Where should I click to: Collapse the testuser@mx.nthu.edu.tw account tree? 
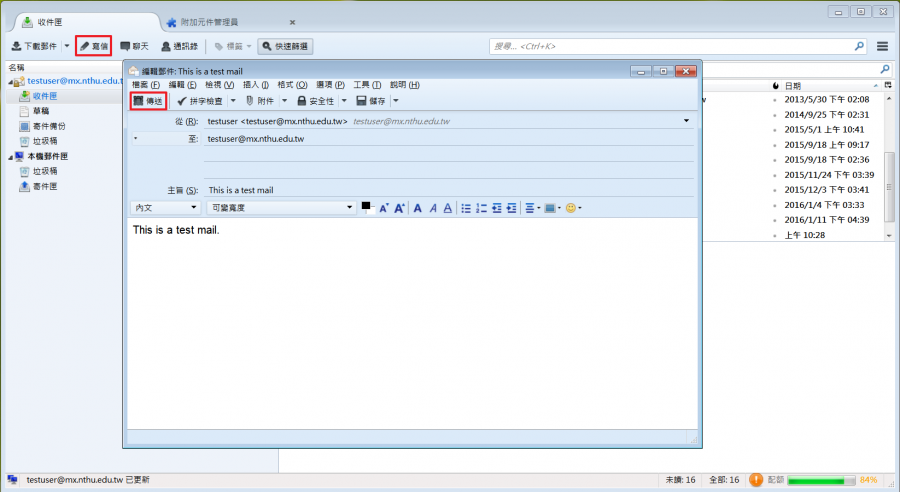(9, 81)
